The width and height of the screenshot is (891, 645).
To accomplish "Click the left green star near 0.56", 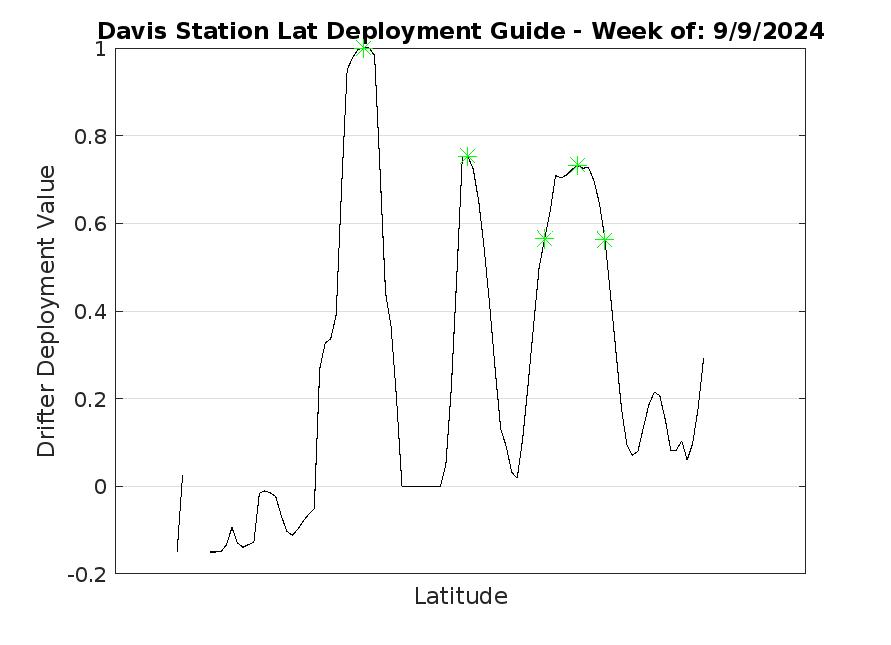I will [544, 239].
